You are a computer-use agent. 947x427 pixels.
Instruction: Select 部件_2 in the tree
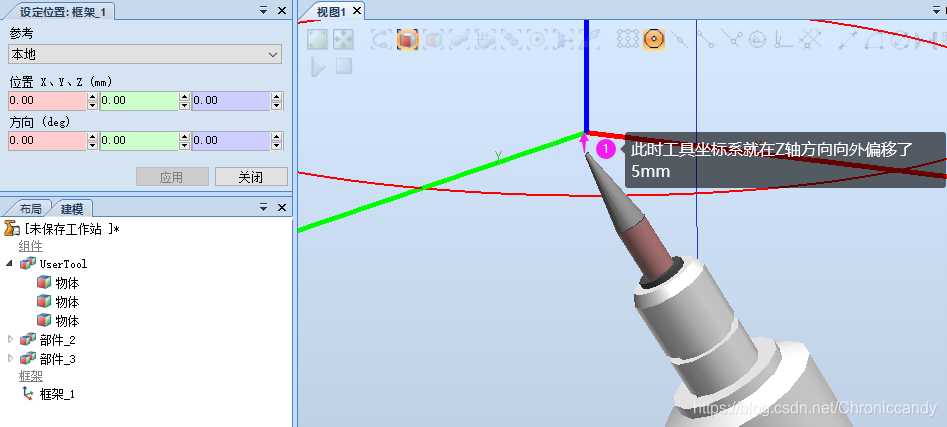(57, 340)
